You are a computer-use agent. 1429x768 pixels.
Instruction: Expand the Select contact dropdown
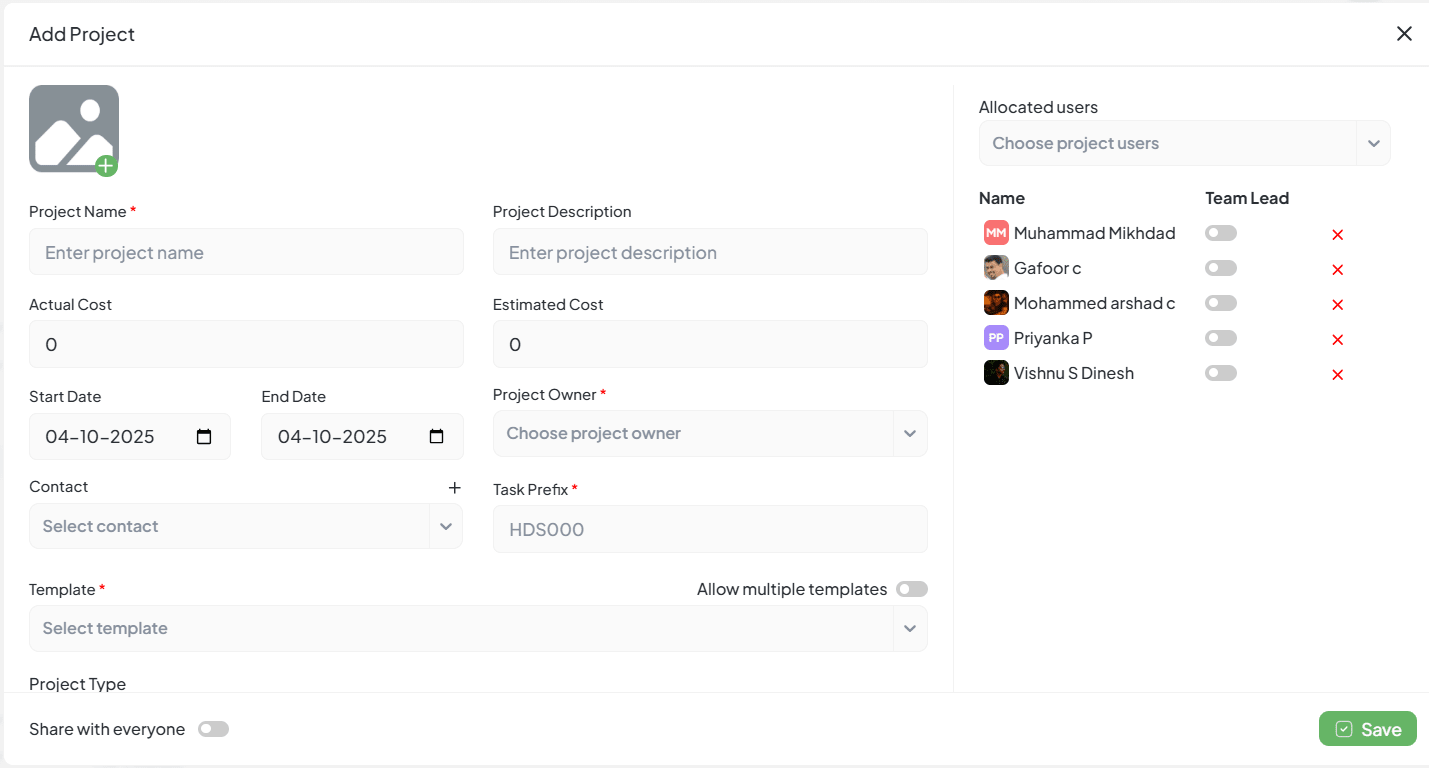click(245, 527)
